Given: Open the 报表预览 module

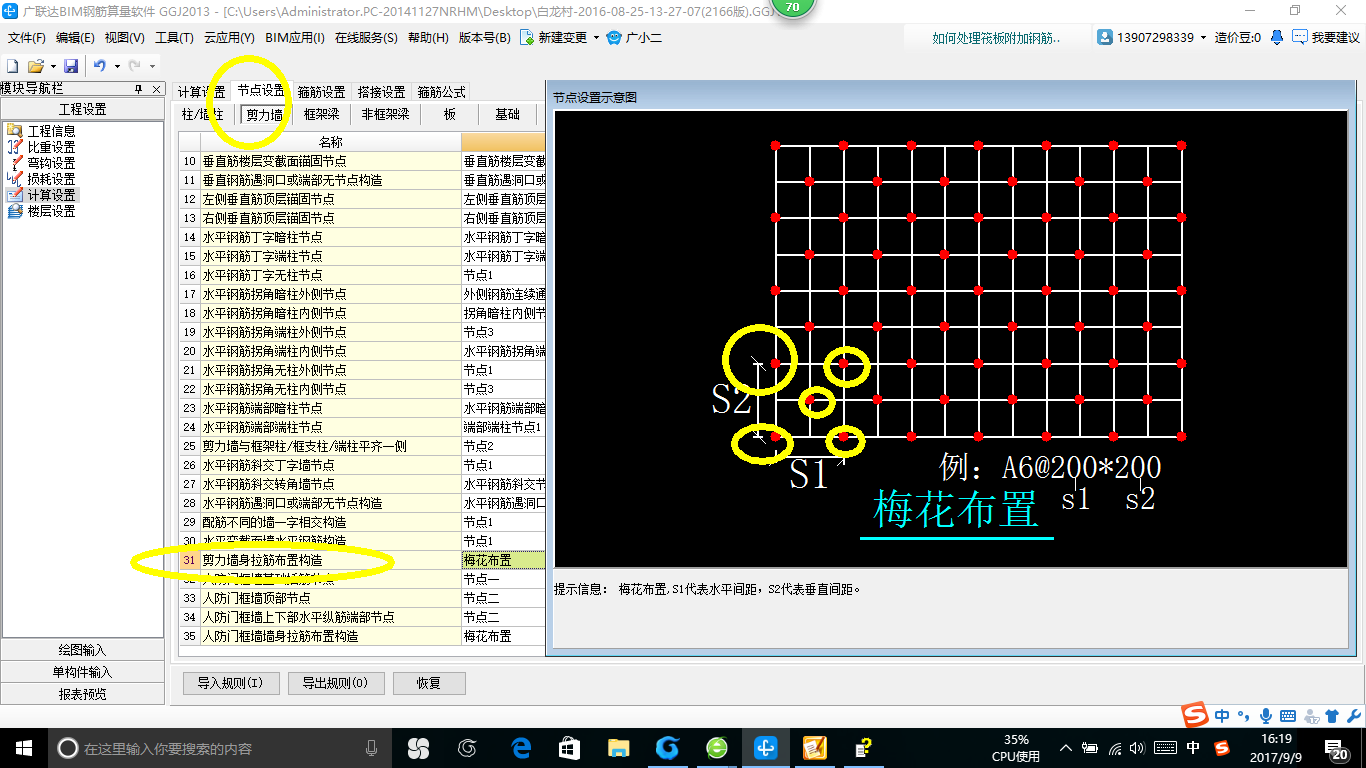Looking at the screenshot, I should tap(82, 694).
